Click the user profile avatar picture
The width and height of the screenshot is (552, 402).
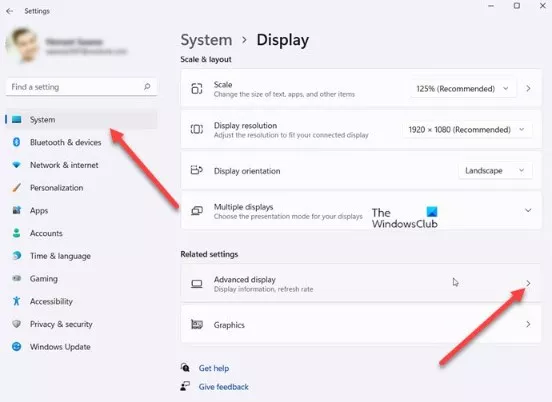tap(22, 45)
